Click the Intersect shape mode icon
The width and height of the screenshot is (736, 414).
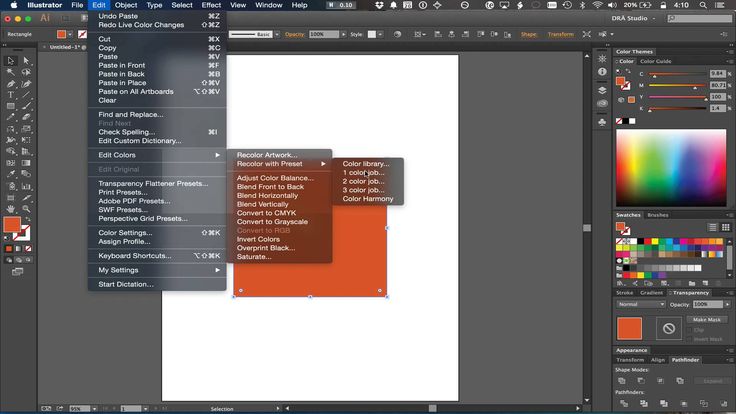[x=660, y=381]
